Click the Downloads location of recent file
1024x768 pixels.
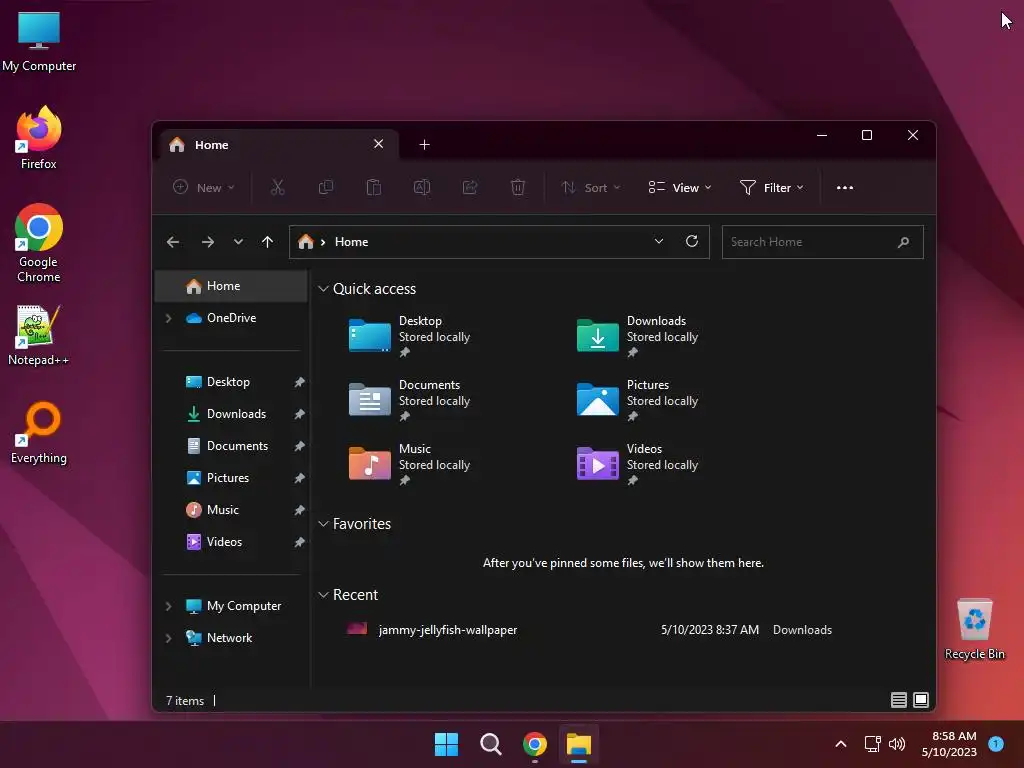(x=802, y=630)
